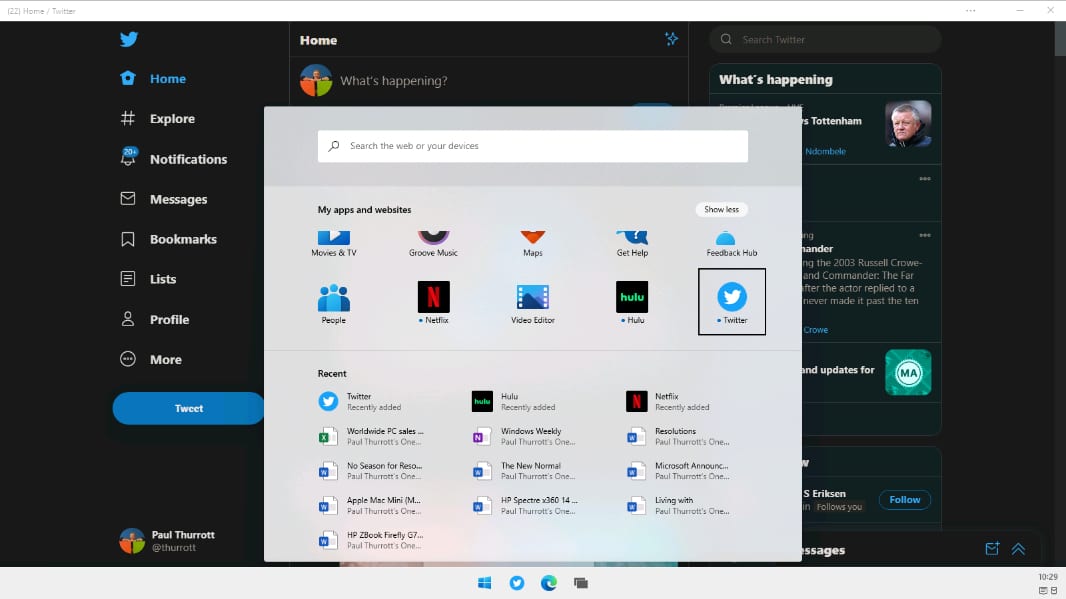Open Microsoft Edge from the taskbar
The width and height of the screenshot is (1066, 599).
548,583
